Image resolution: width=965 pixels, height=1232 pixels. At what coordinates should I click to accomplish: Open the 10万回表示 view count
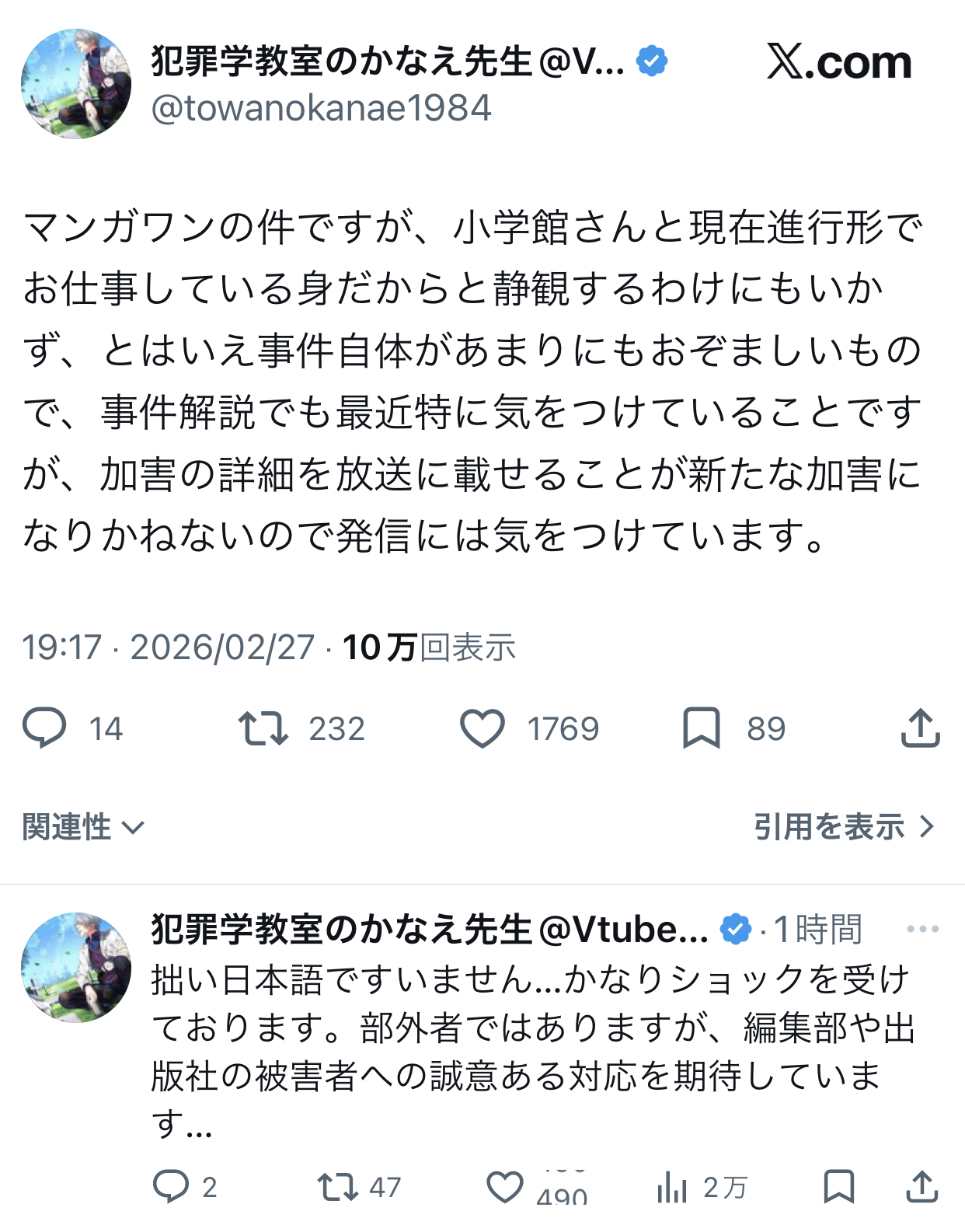pyautogui.click(x=429, y=647)
